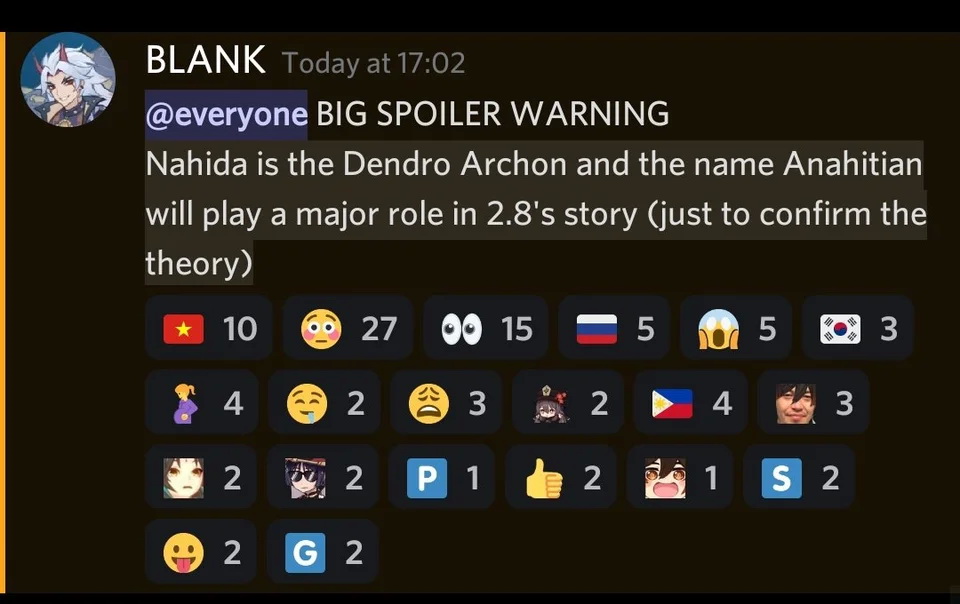Click the blue G letter reaction
Screen dimensions: 960x604
pos(323,552)
